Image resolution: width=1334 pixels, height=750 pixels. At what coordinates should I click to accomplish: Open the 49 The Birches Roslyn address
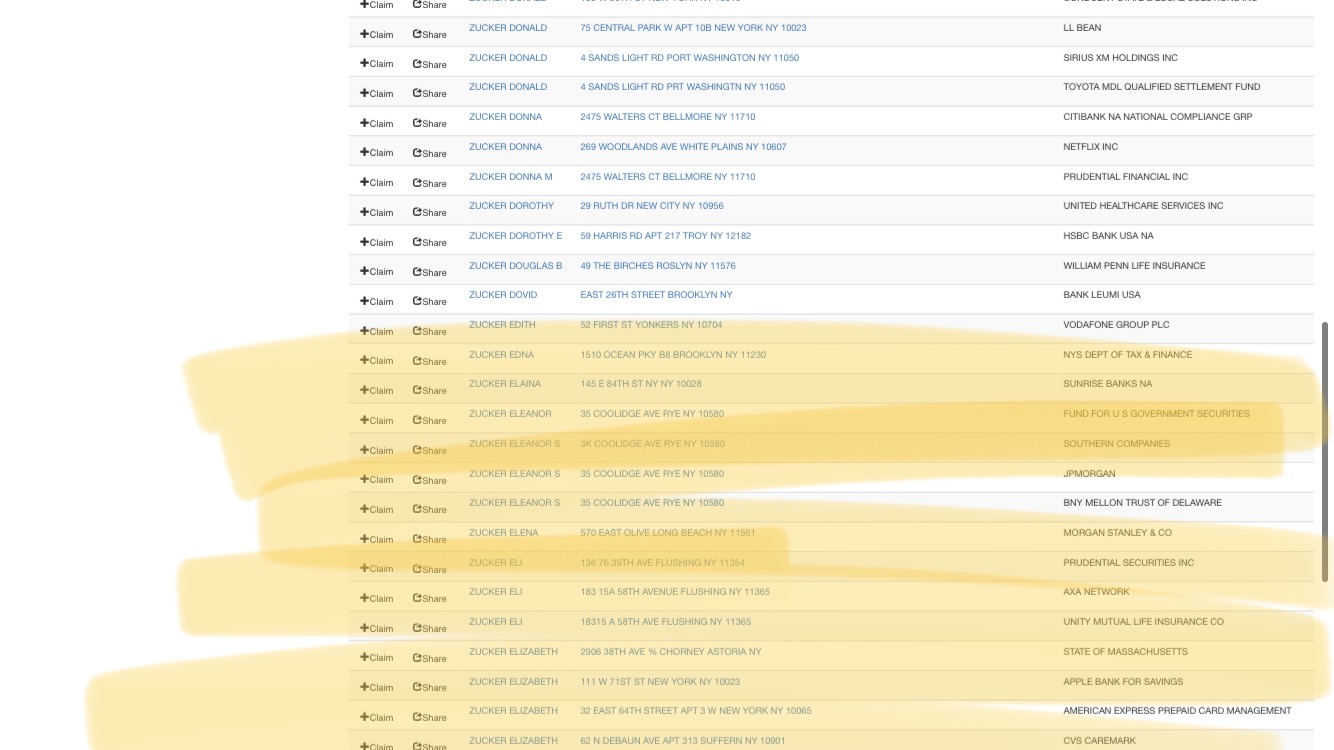coord(658,266)
